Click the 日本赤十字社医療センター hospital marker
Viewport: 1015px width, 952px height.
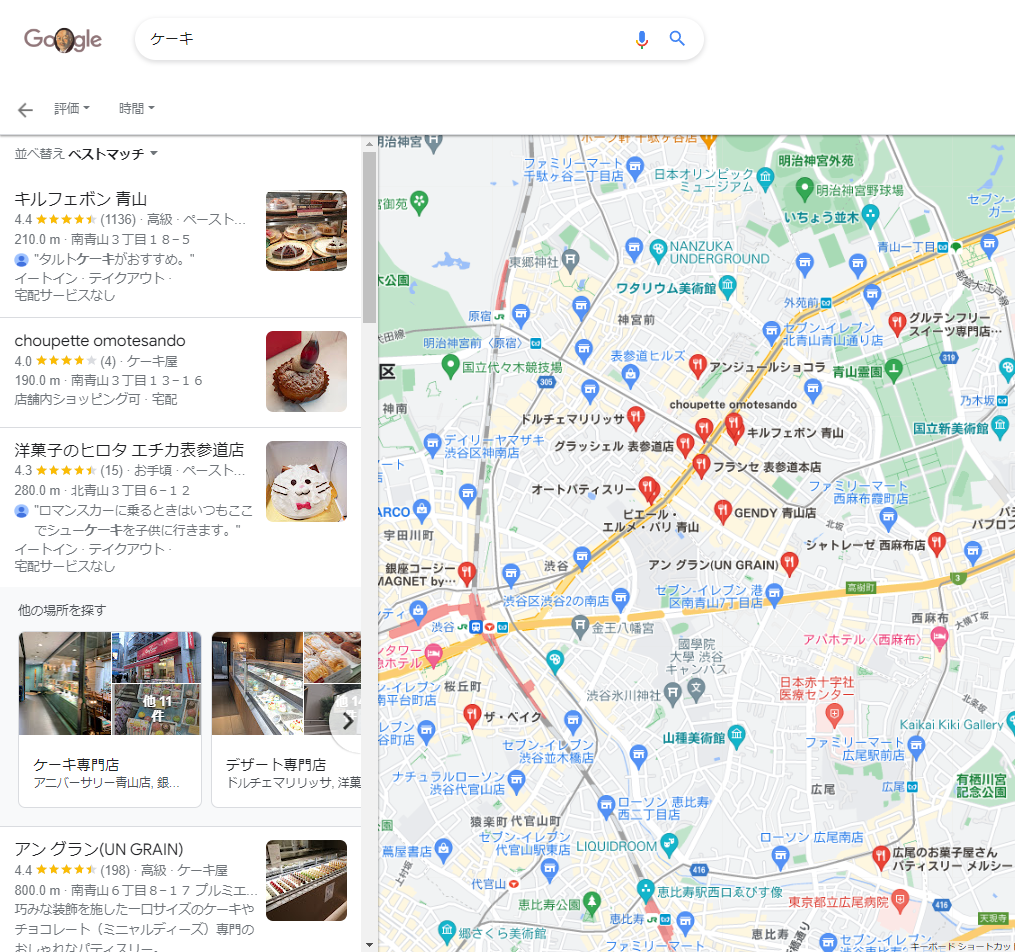click(834, 715)
